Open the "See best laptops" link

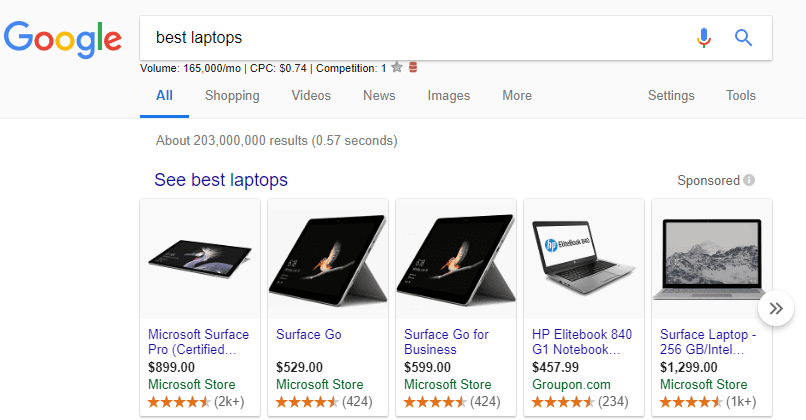coord(221,180)
